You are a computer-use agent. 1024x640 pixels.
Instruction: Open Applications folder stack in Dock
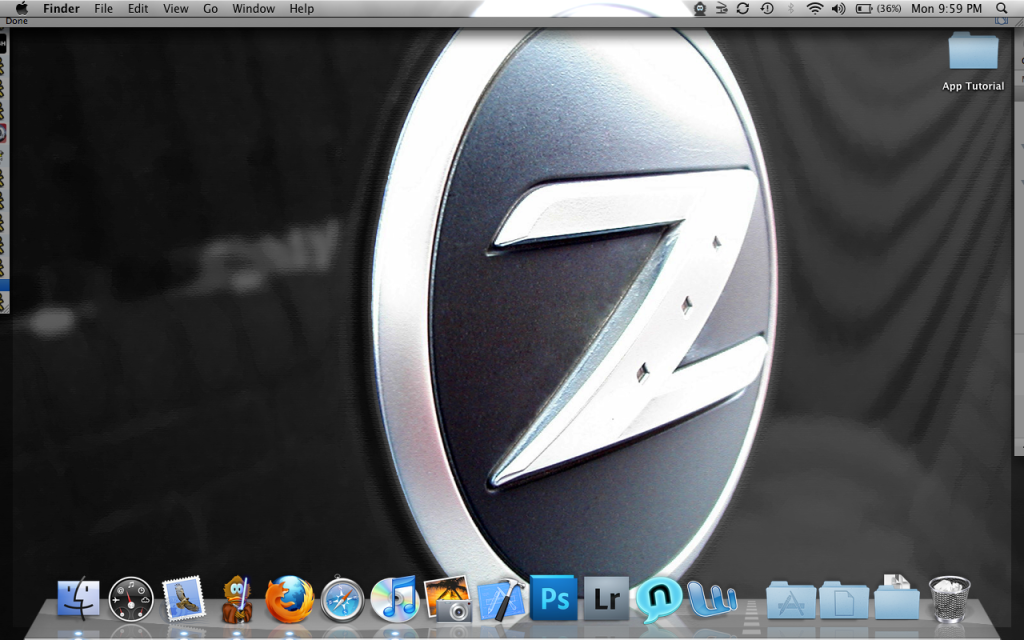(x=791, y=600)
